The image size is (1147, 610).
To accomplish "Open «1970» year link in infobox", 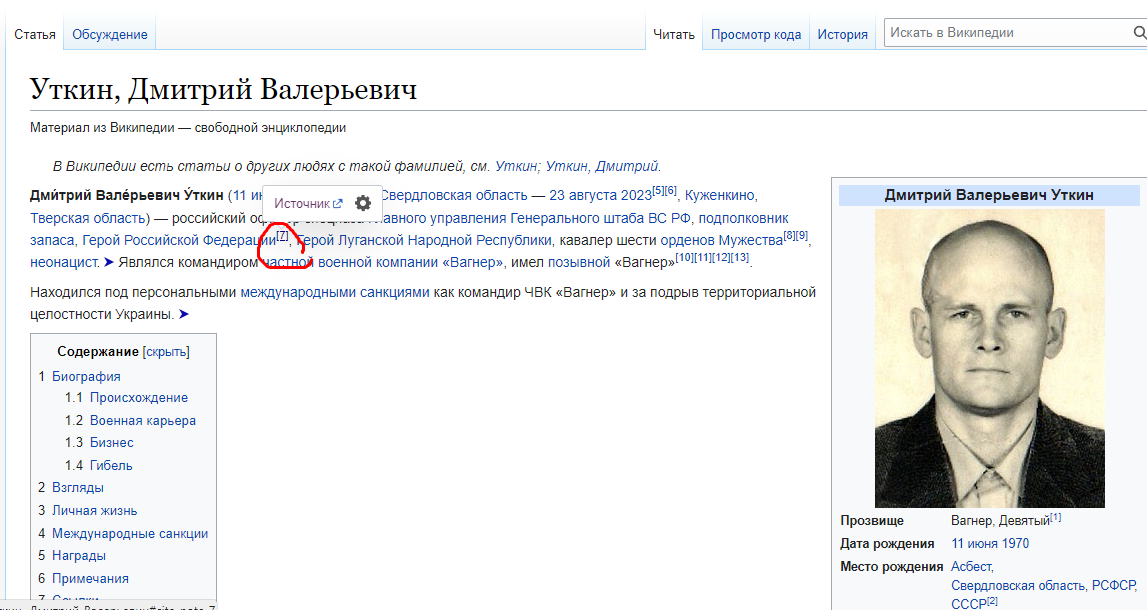I will click(x=1016, y=543).
